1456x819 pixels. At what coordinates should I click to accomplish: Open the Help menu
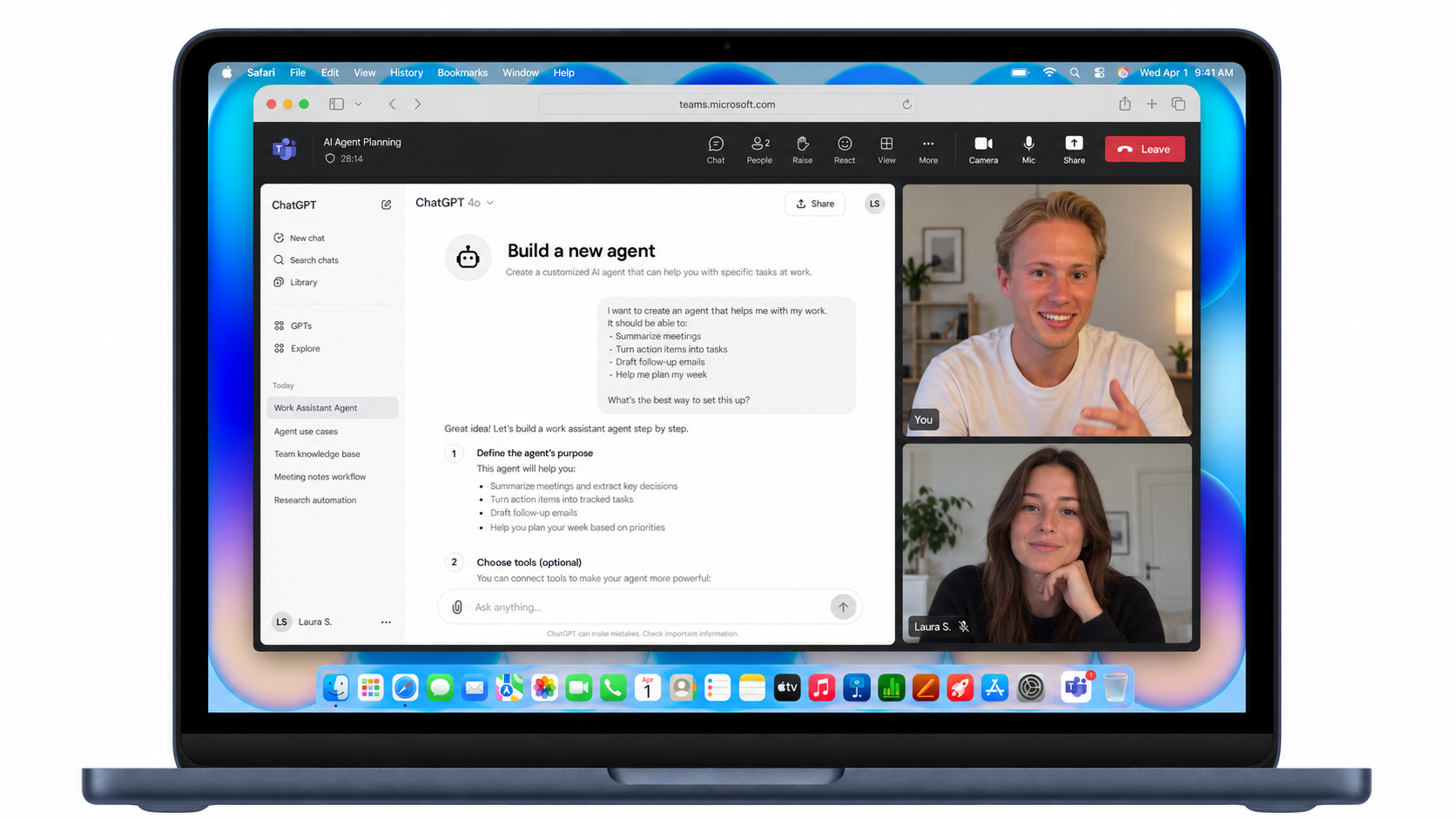click(x=563, y=73)
